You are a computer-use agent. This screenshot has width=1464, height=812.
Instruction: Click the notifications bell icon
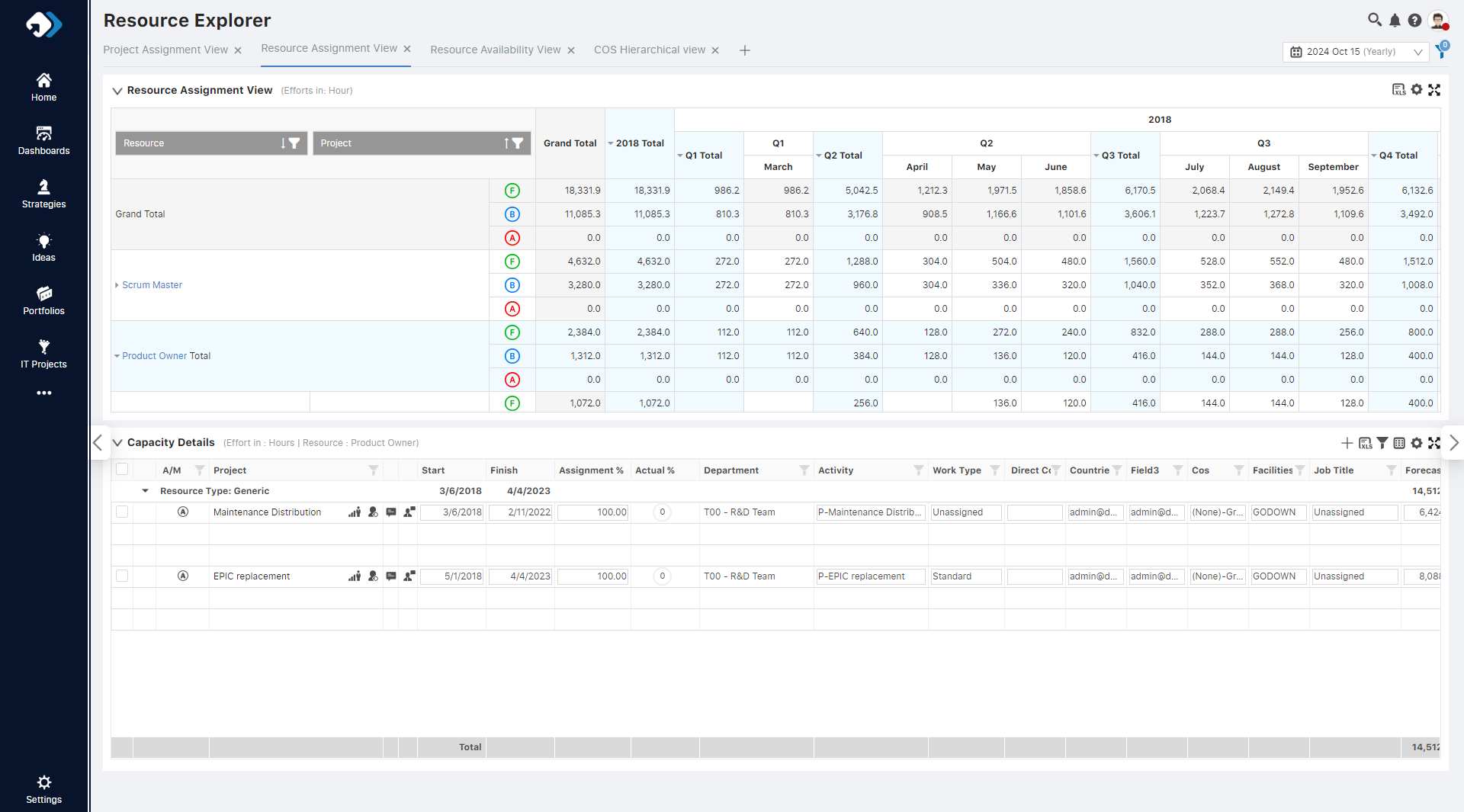[1395, 21]
